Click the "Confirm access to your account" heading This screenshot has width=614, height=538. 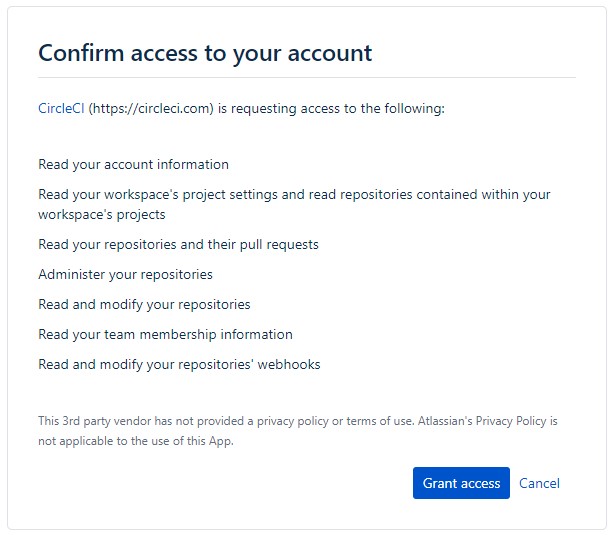pyautogui.click(x=205, y=53)
